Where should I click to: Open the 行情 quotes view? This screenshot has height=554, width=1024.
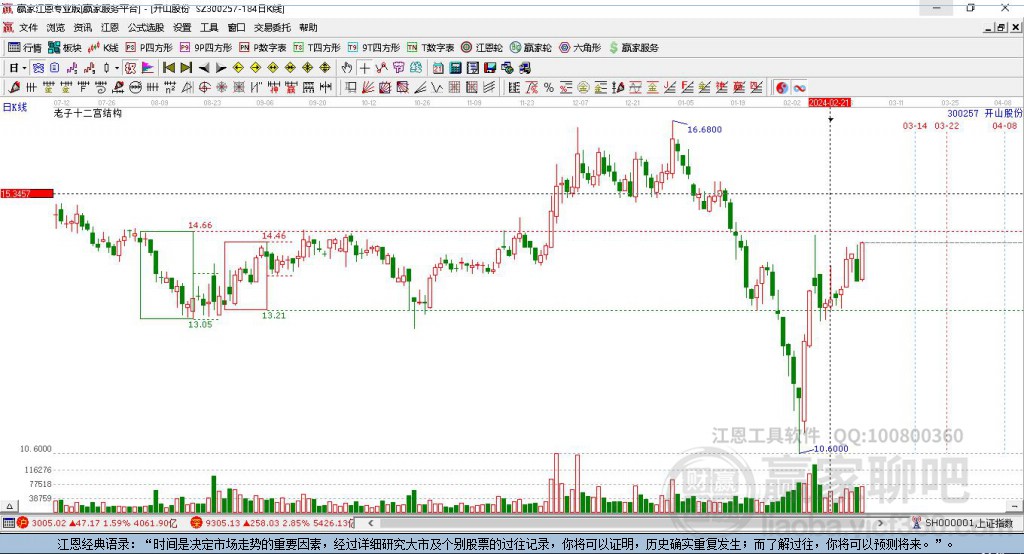pyautogui.click(x=25, y=48)
